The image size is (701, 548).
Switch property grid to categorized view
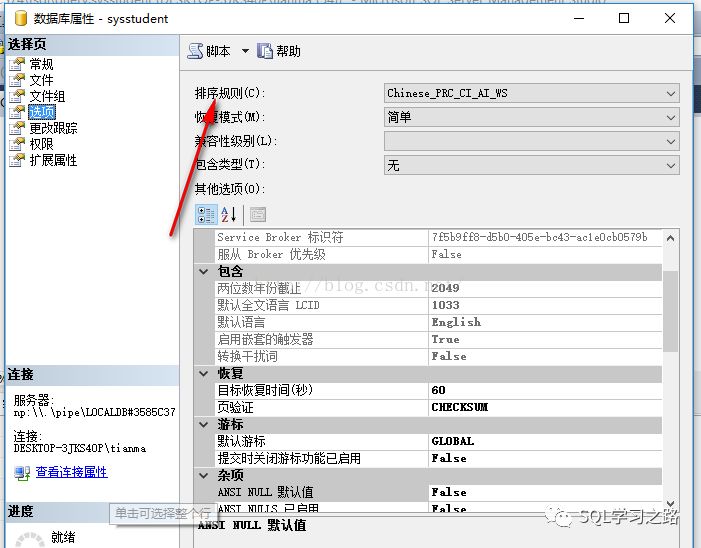(x=206, y=214)
